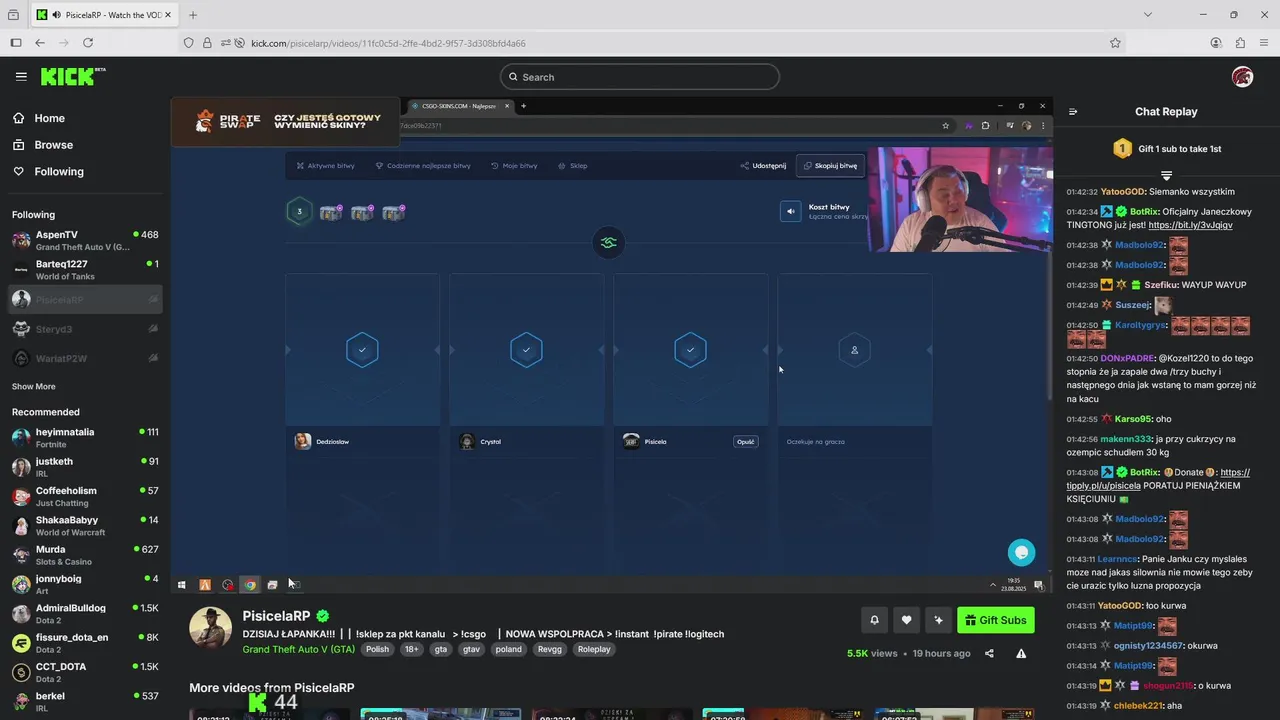Screen dimensions: 1280x720
Task: Select the PisicelaRP browser tab
Action: (103, 15)
